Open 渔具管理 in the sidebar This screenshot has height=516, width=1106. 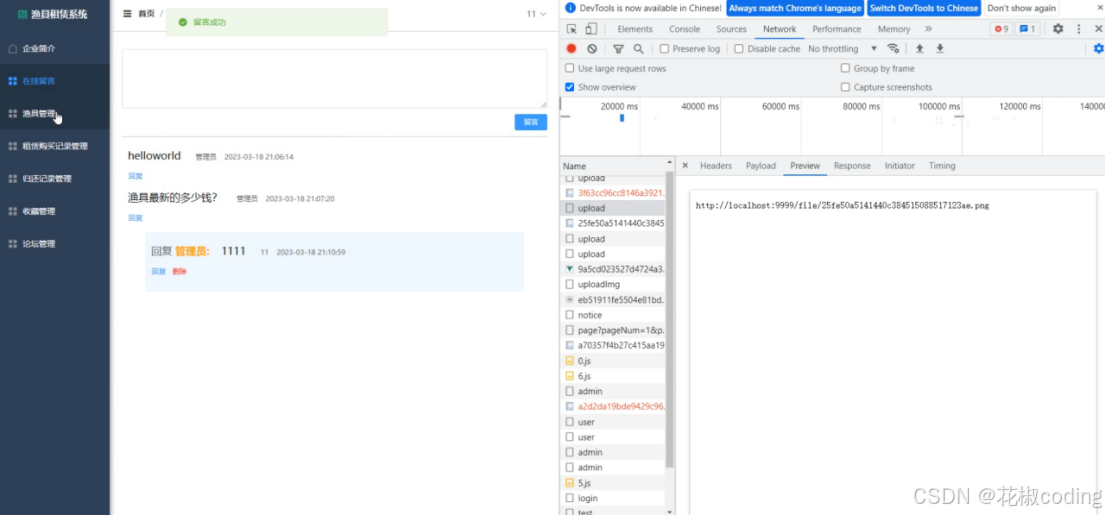coord(55,113)
